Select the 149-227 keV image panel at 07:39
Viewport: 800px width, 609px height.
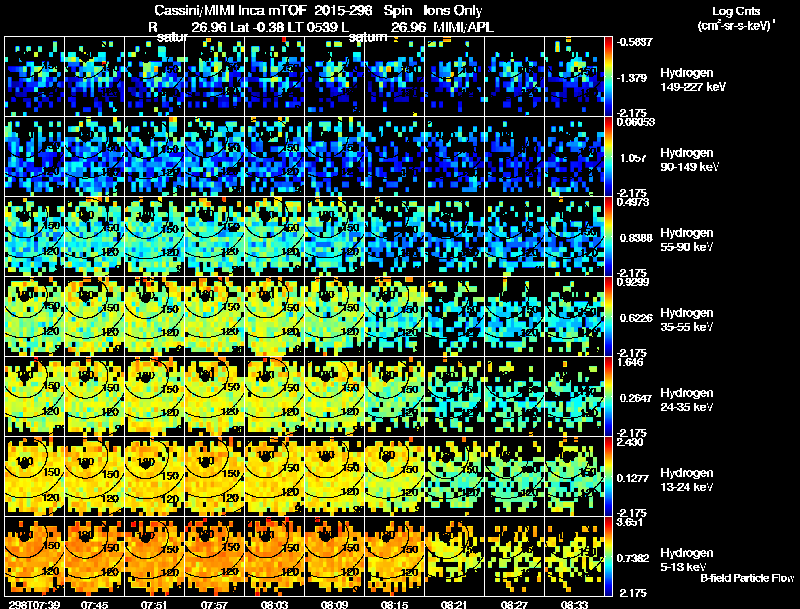click(34, 77)
